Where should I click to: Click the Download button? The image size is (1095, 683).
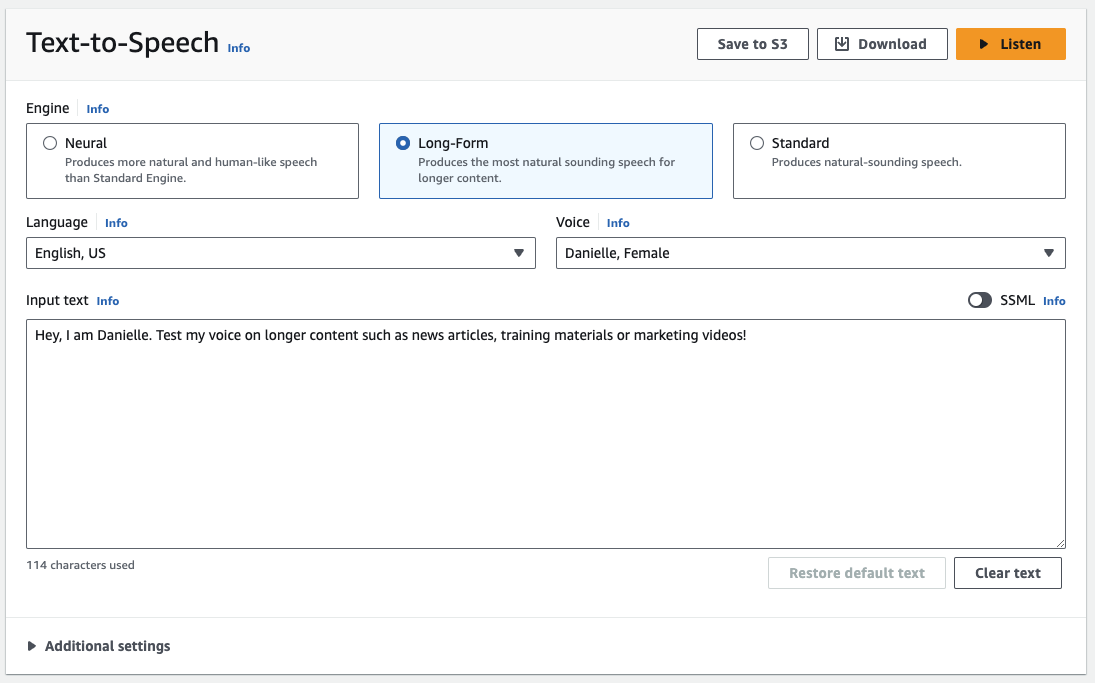[x=881, y=44]
